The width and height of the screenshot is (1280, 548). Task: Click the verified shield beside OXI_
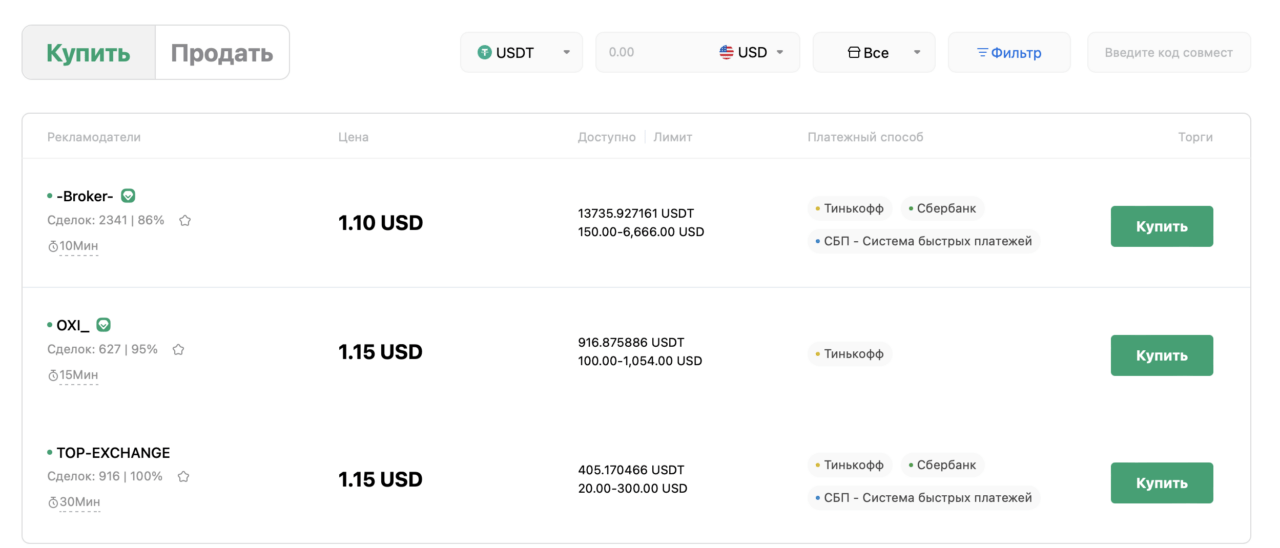103,325
